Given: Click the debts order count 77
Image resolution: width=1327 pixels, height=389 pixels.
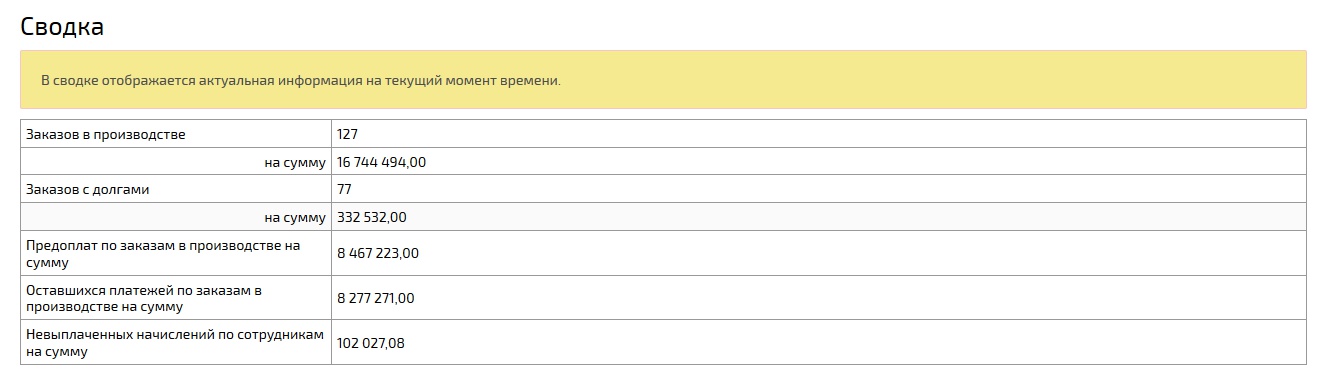Looking at the screenshot, I should coord(345,189).
